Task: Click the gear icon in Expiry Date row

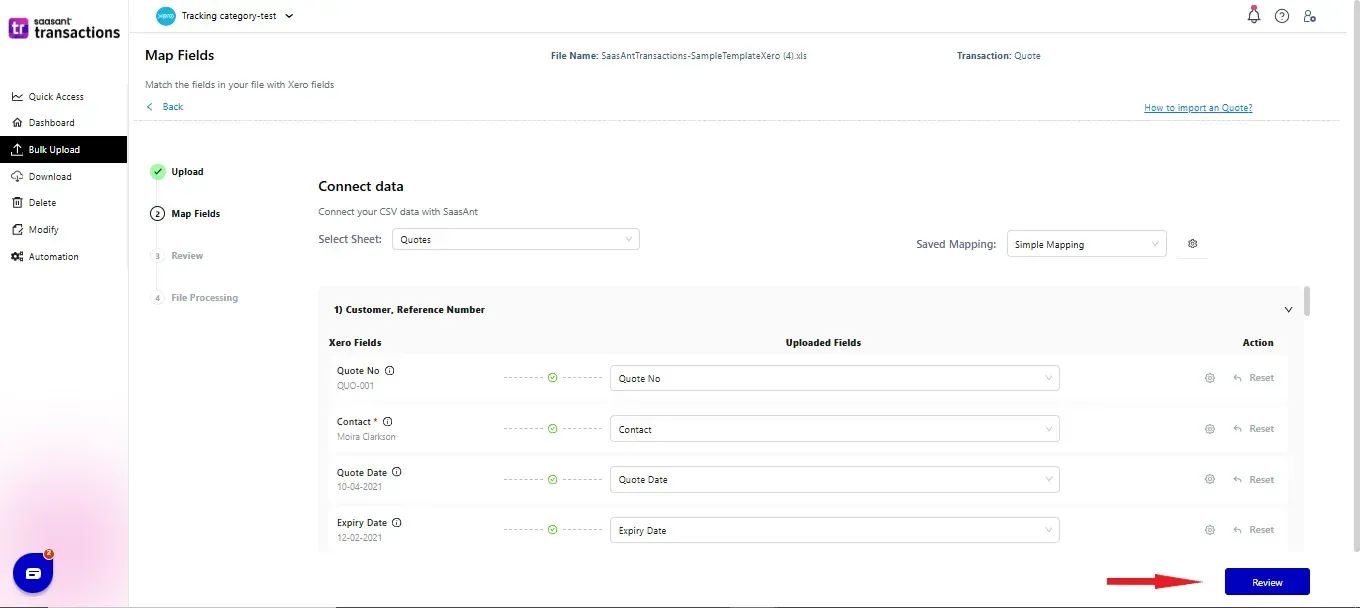Action: [x=1210, y=530]
